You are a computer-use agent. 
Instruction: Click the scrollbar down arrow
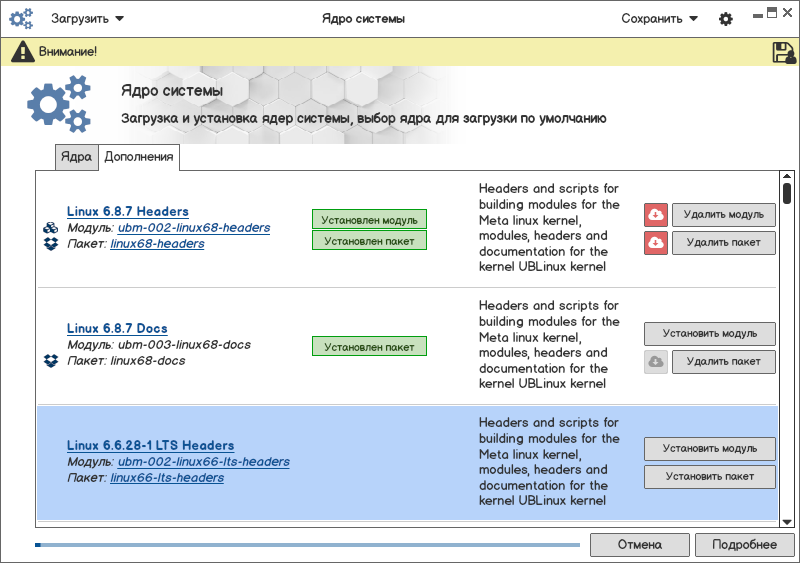787,522
